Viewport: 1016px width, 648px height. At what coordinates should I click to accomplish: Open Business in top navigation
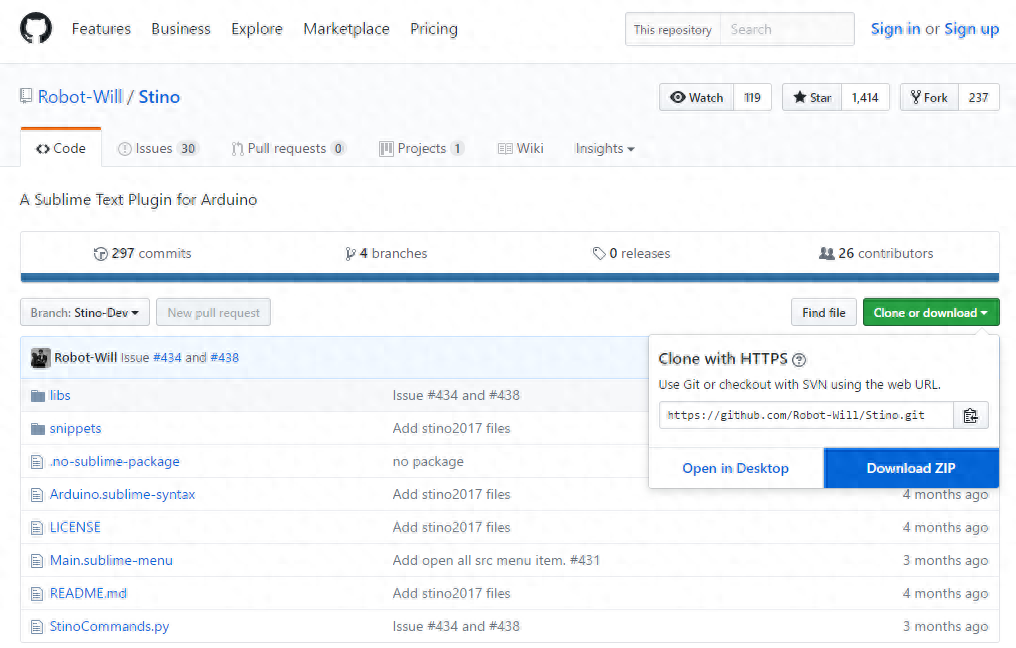tap(181, 29)
